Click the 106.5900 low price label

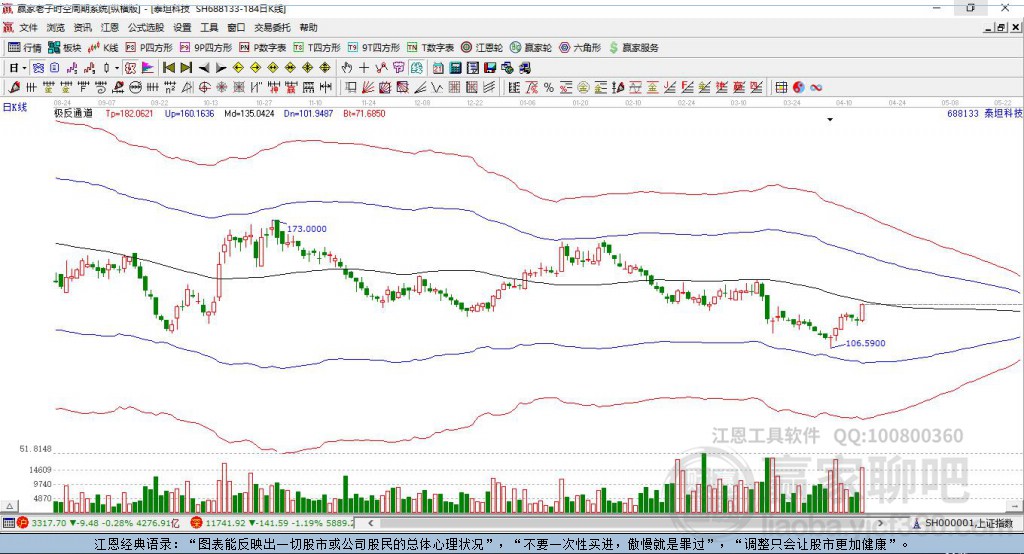865,343
